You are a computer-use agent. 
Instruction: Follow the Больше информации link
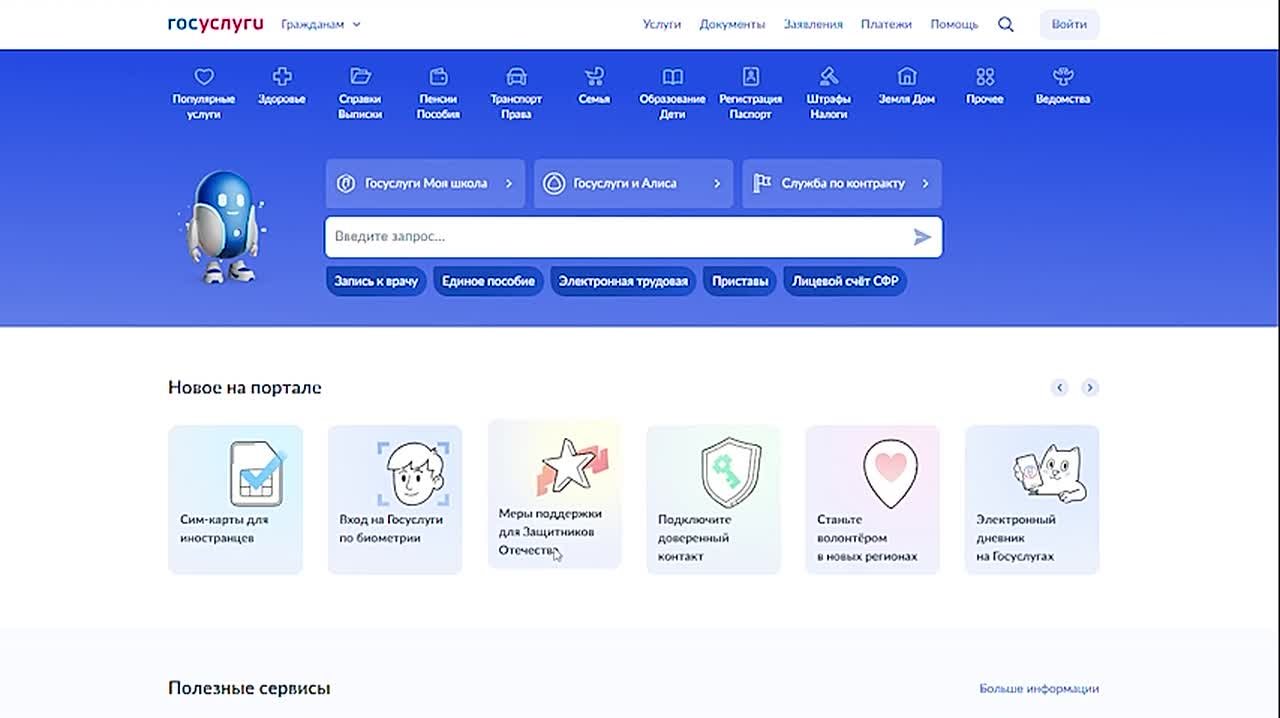point(1038,688)
